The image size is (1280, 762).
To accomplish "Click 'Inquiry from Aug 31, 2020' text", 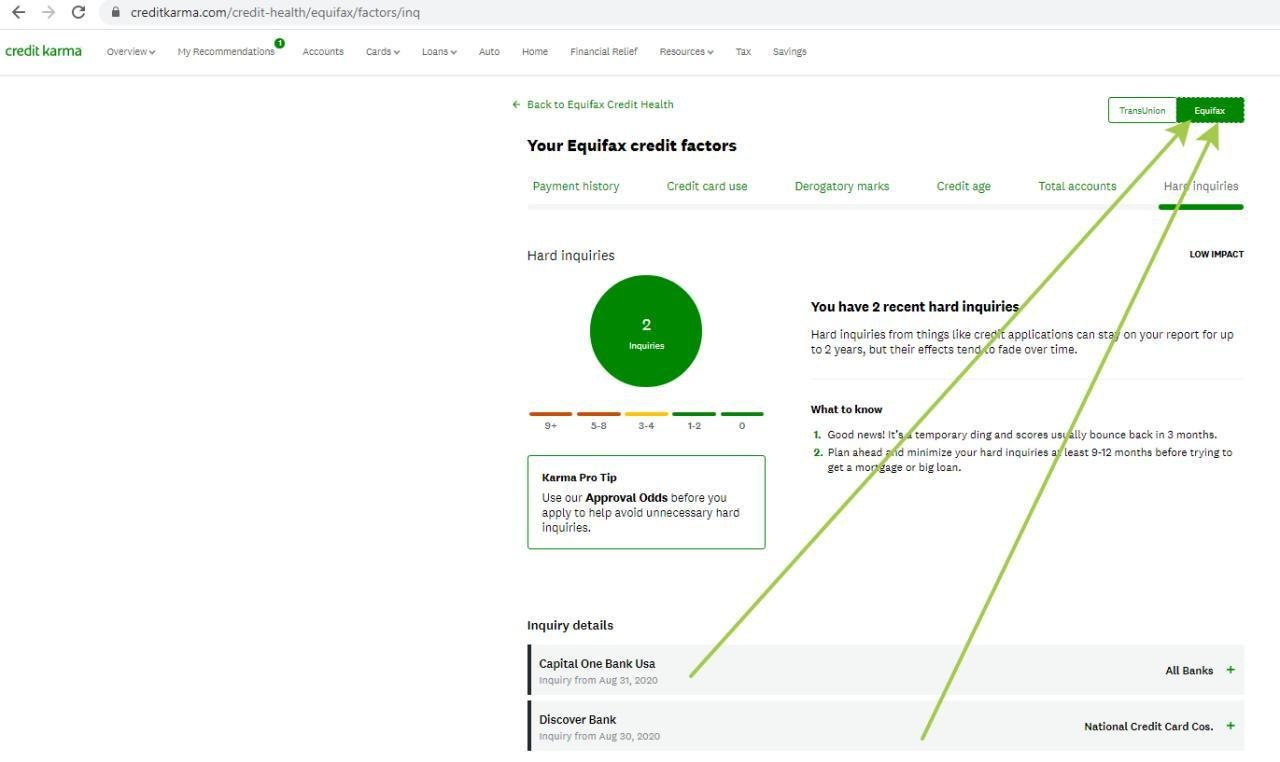I will (x=598, y=681).
